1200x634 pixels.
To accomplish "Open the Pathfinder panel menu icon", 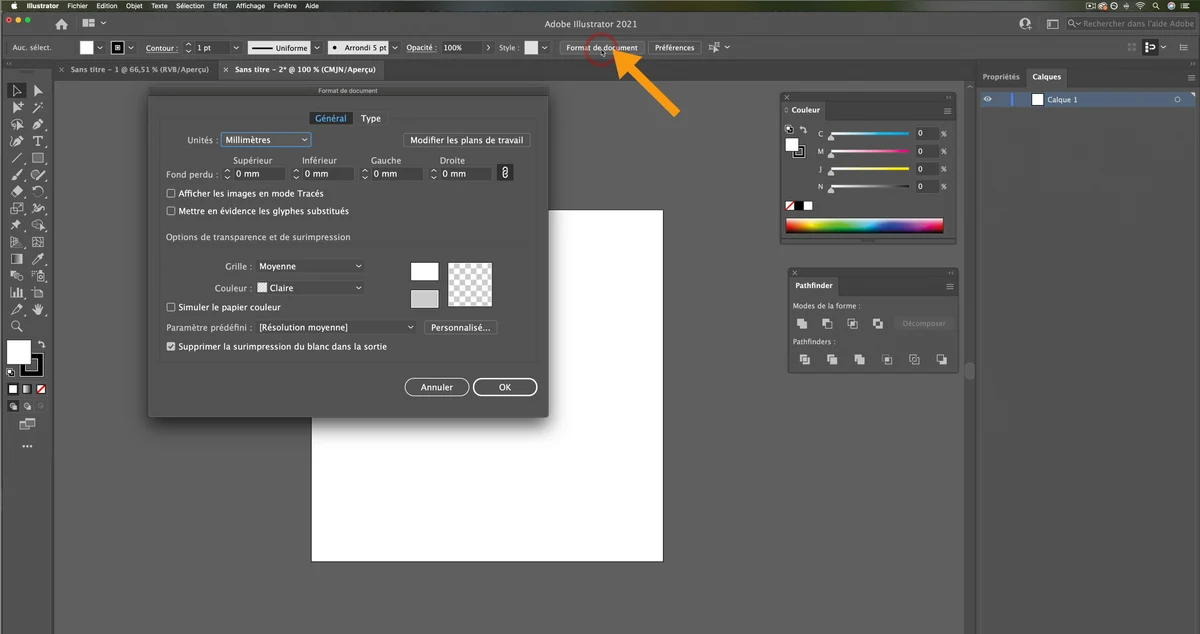I will pyautogui.click(x=948, y=286).
